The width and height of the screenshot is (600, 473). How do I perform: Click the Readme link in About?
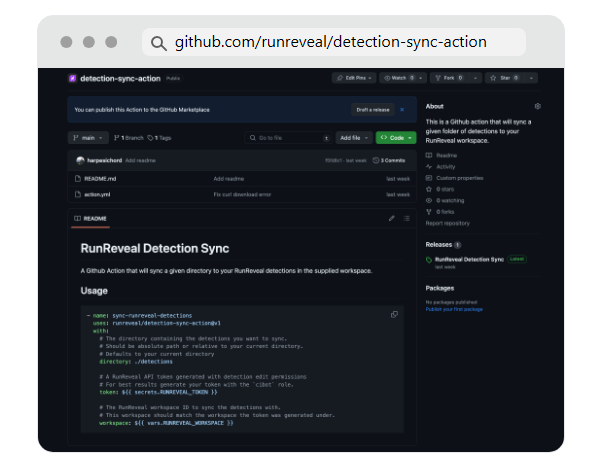click(447, 155)
